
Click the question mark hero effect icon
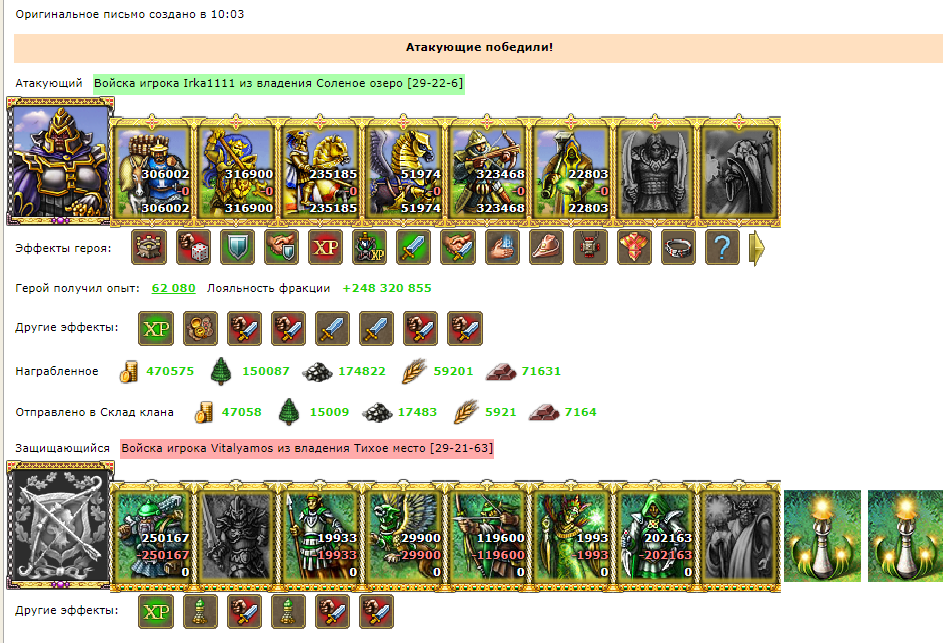[722, 247]
